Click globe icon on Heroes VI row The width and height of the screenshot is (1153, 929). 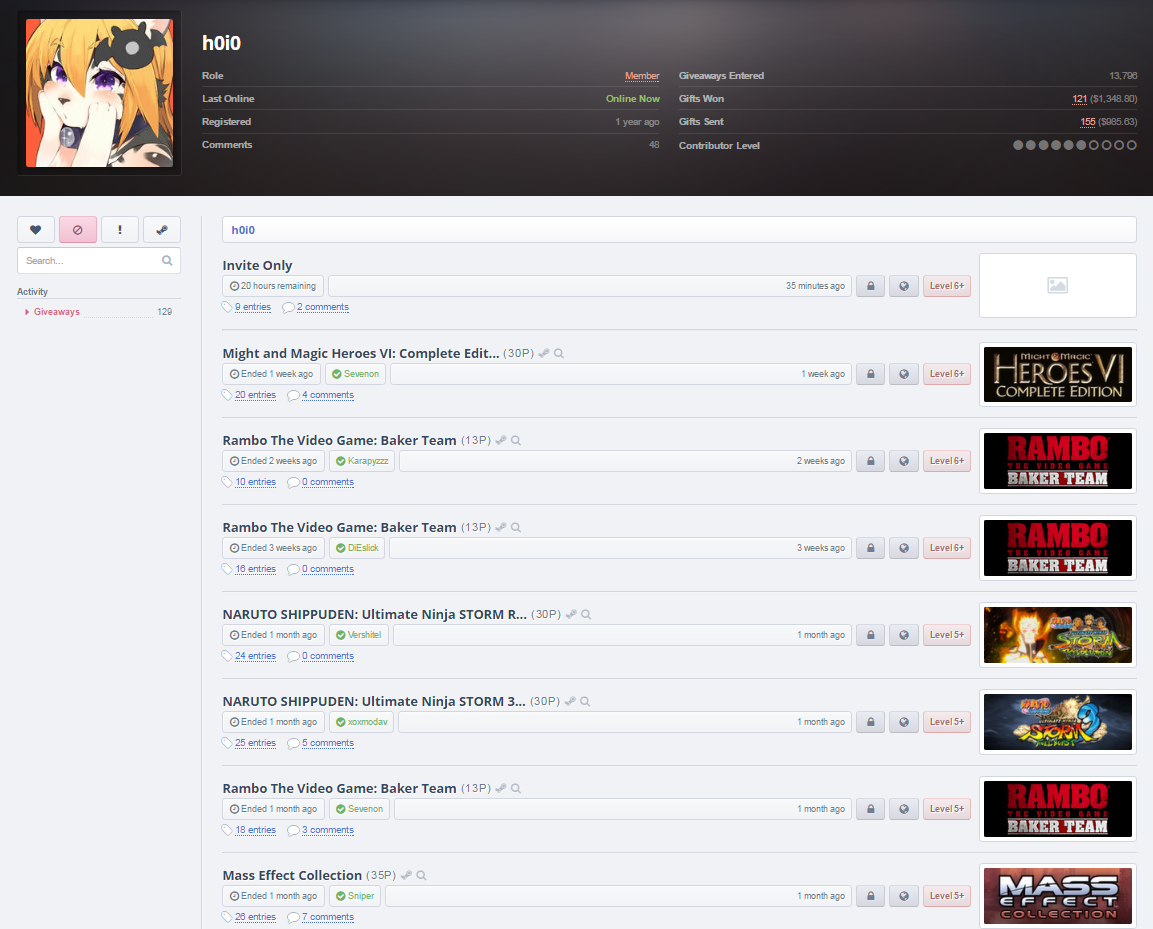[x=904, y=374]
